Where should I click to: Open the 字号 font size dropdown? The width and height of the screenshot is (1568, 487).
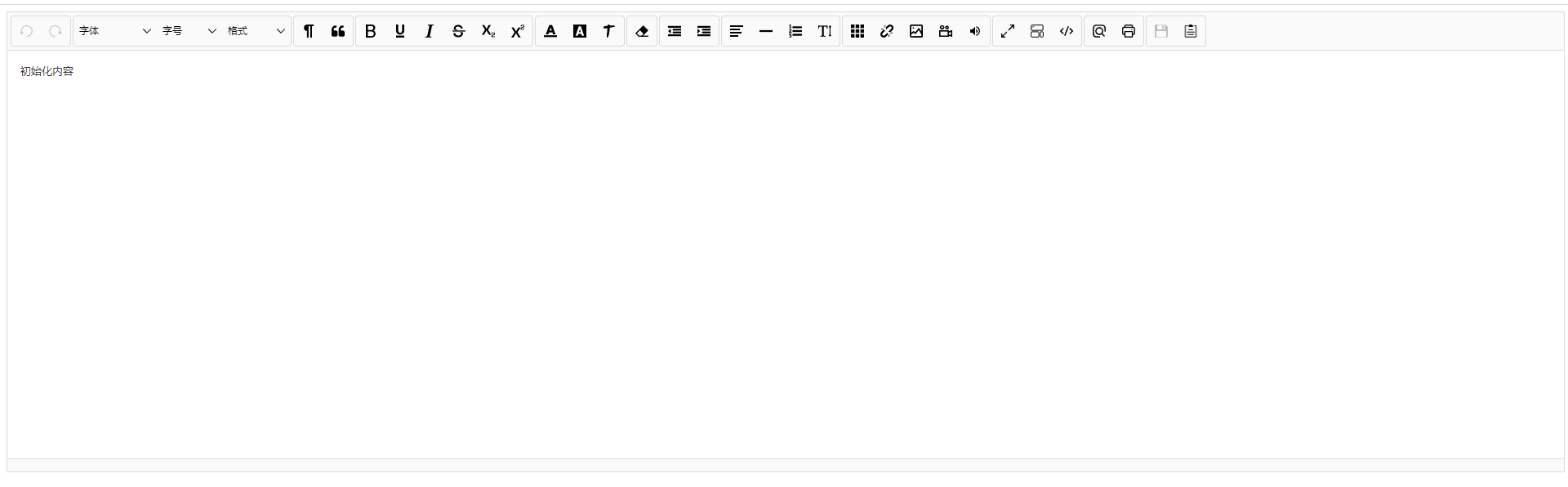pyautogui.click(x=189, y=31)
